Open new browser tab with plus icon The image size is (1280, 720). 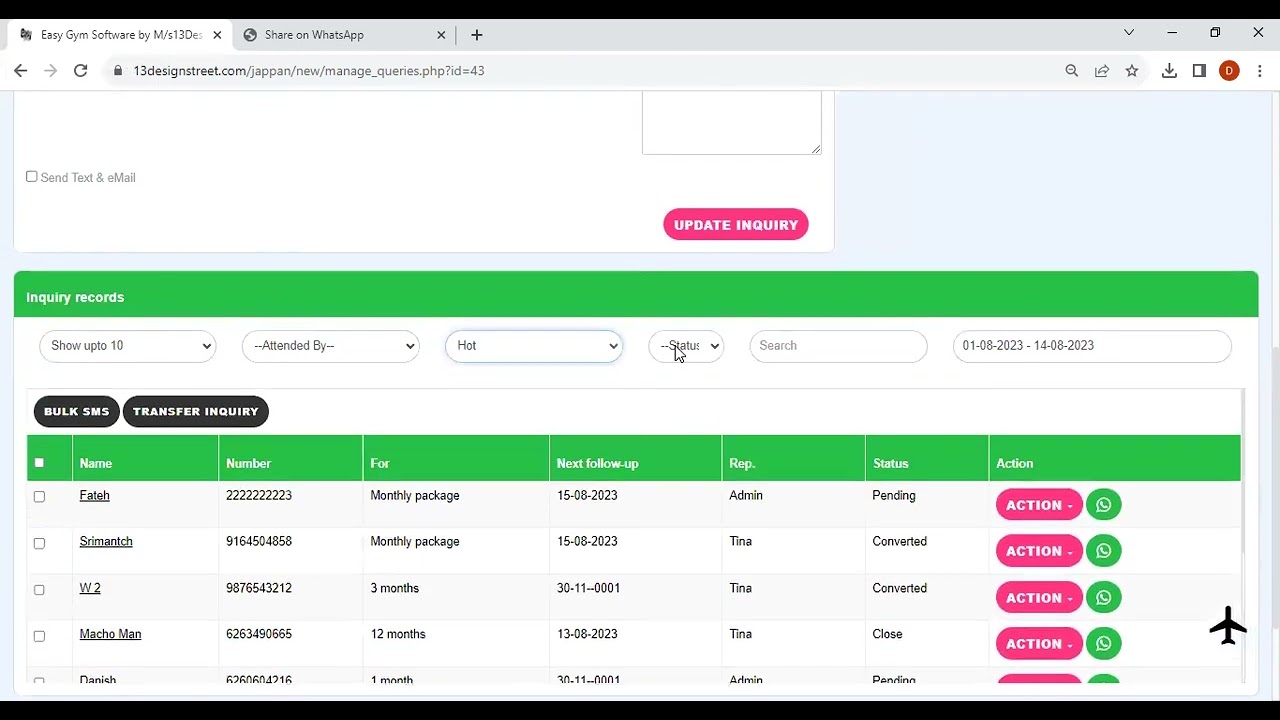coord(477,35)
